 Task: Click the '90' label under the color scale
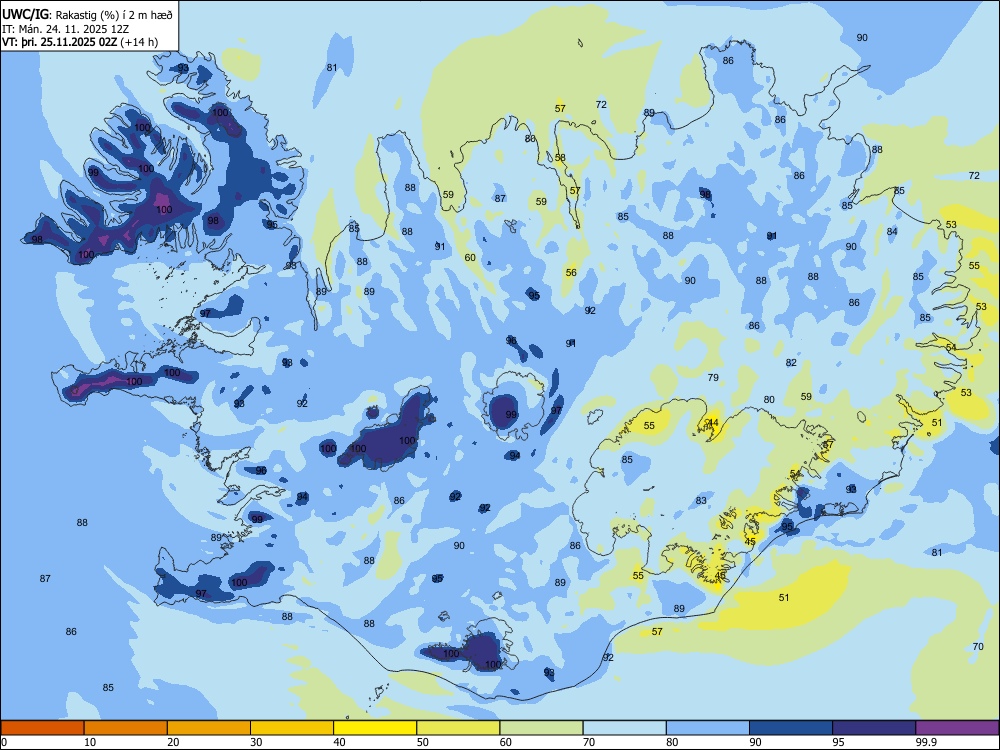[x=756, y=742]
